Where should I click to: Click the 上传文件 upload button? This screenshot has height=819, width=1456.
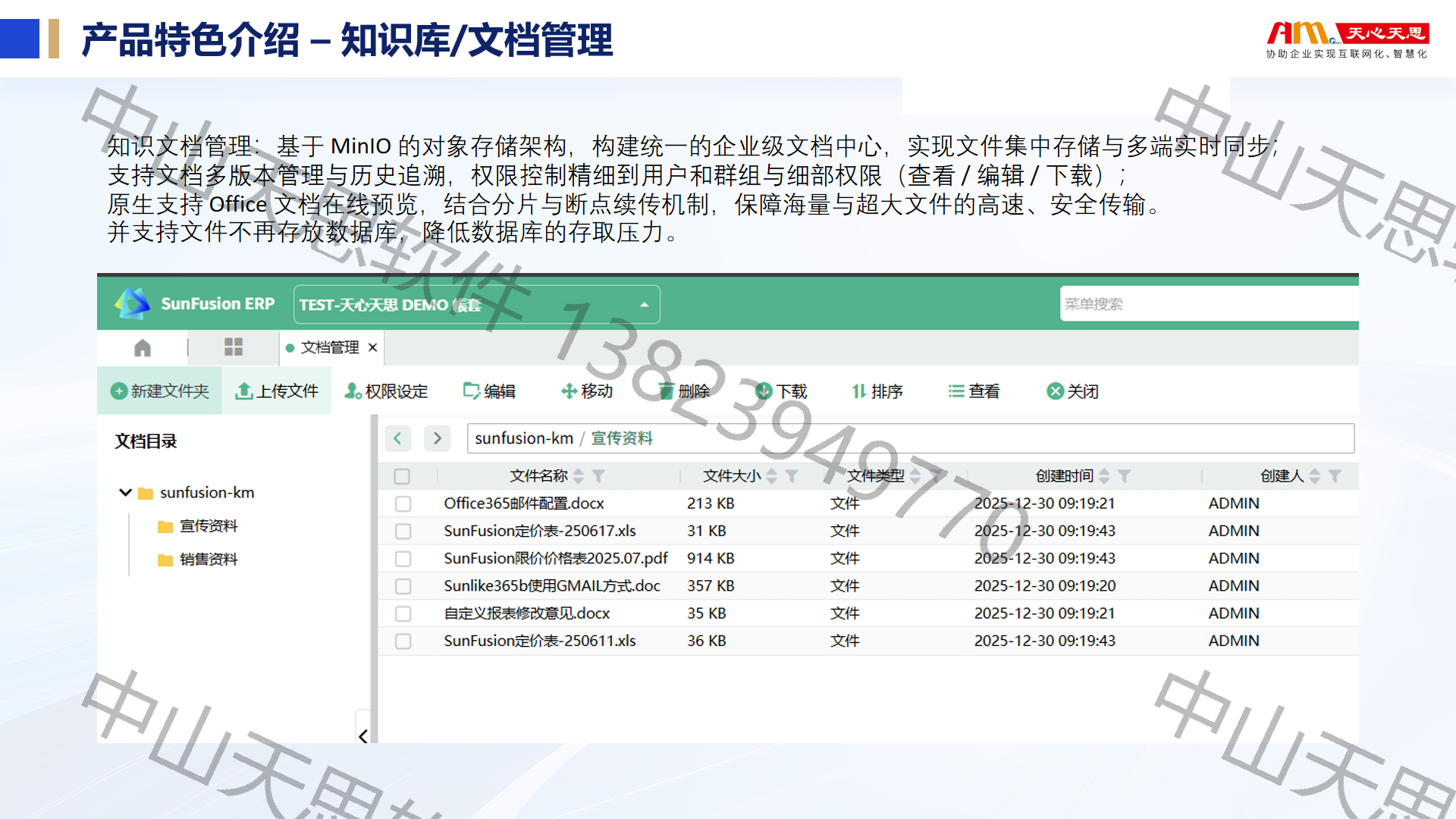(277, 391)
